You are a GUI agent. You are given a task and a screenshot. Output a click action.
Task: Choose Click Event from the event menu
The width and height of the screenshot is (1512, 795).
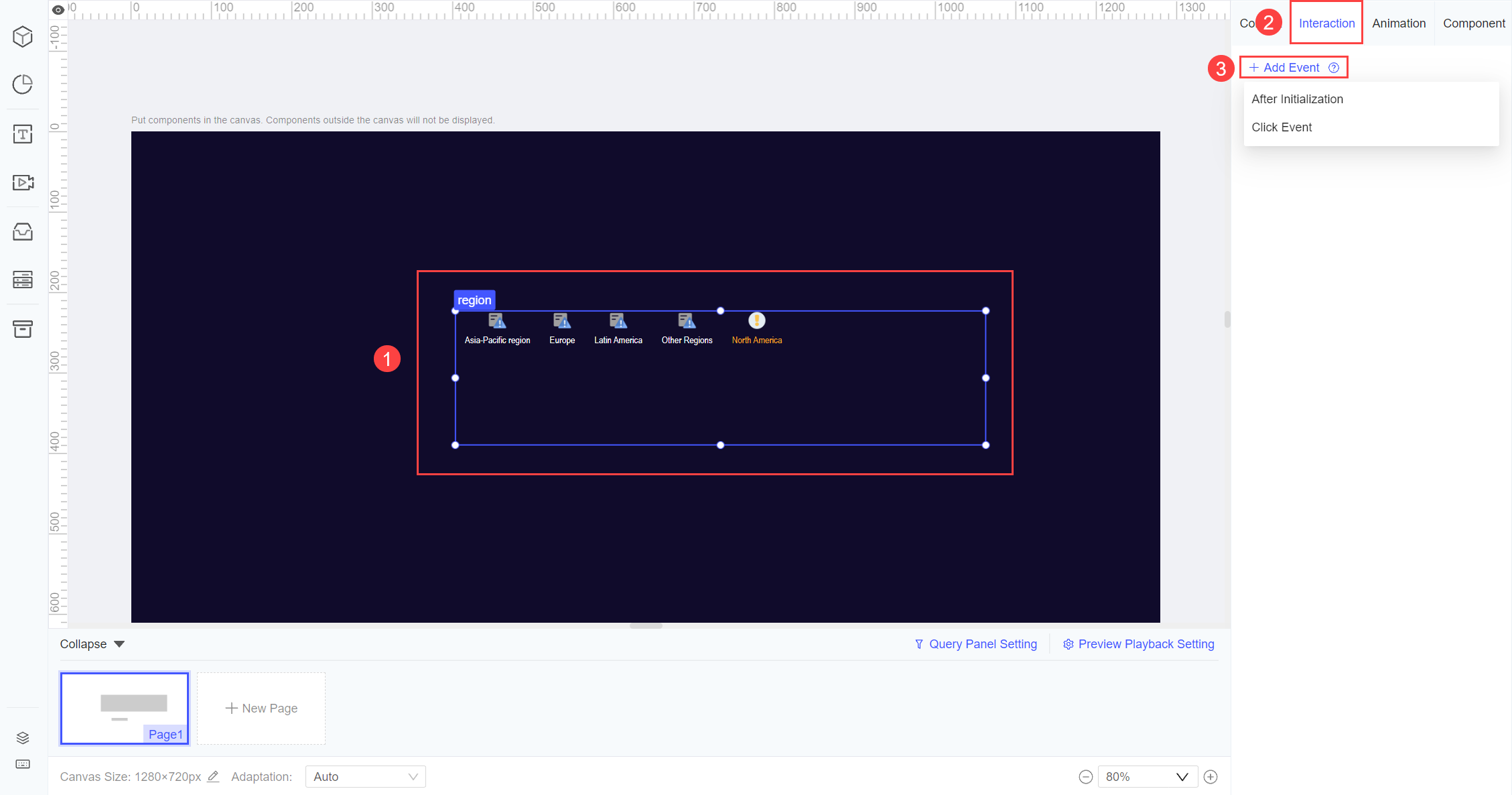1282,127
